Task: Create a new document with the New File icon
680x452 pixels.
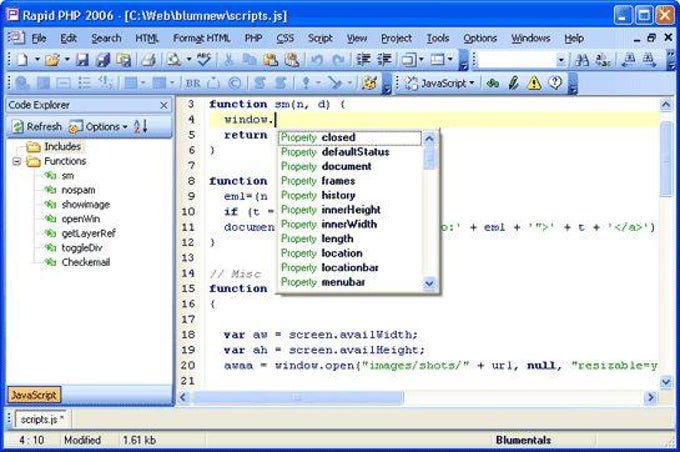Action: click(22, 60)
